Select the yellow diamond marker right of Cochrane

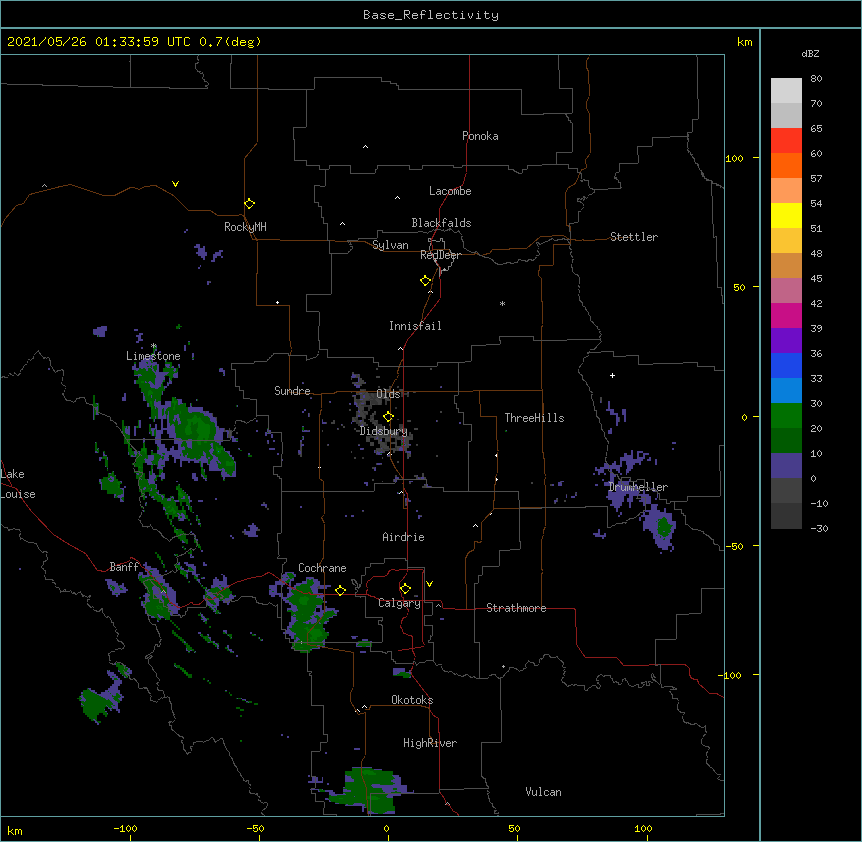tap(340, 590)
